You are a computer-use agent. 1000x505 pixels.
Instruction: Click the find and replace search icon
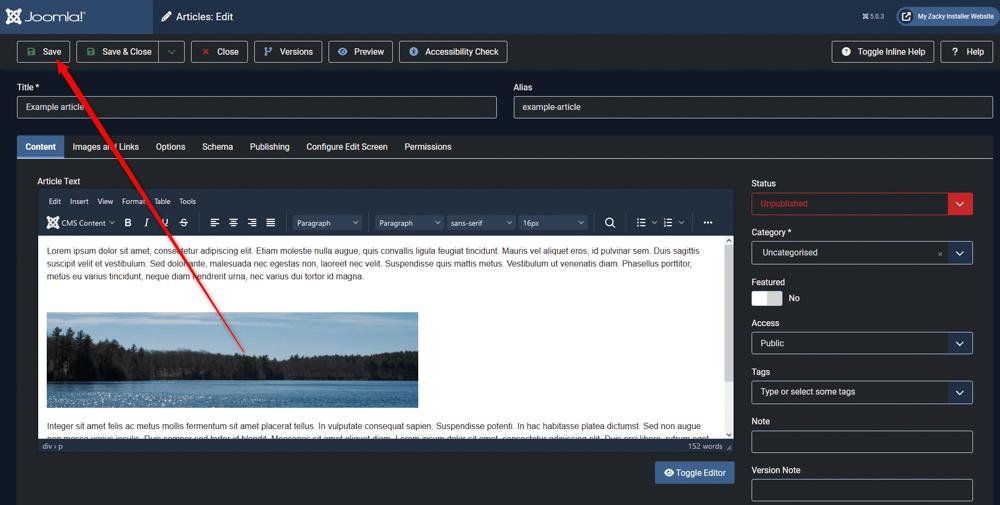[x=610, y=223]
